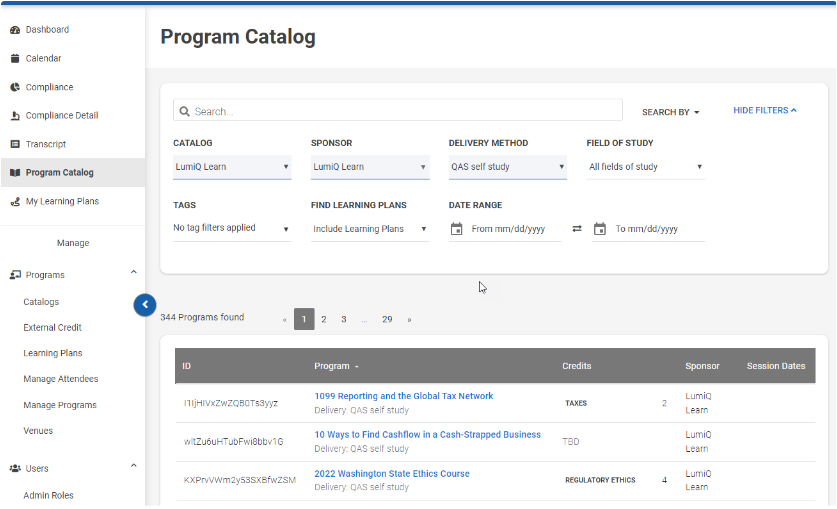Expand the Field of Study dropdown
Screen dimensions: 837x509
pos(645,167)
